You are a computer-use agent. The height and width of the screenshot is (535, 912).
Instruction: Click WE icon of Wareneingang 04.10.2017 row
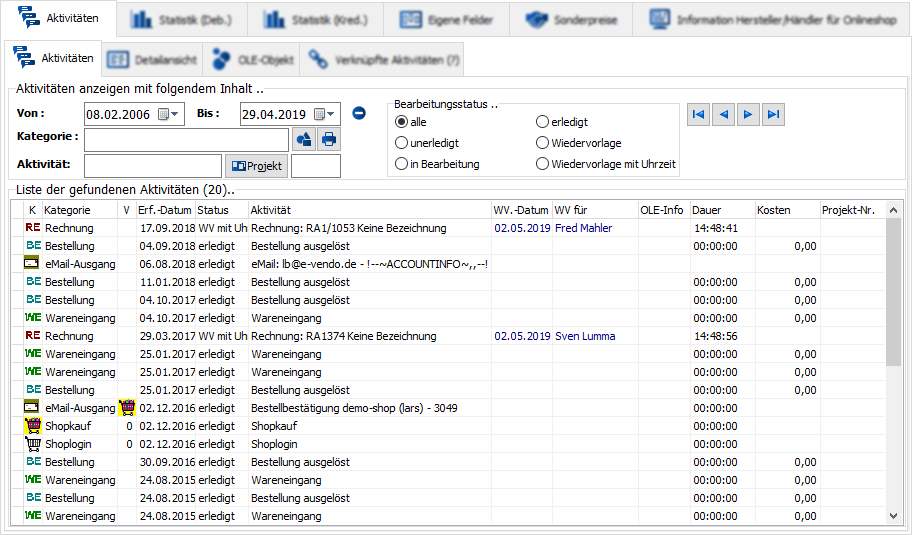click(x=33, y=318)
